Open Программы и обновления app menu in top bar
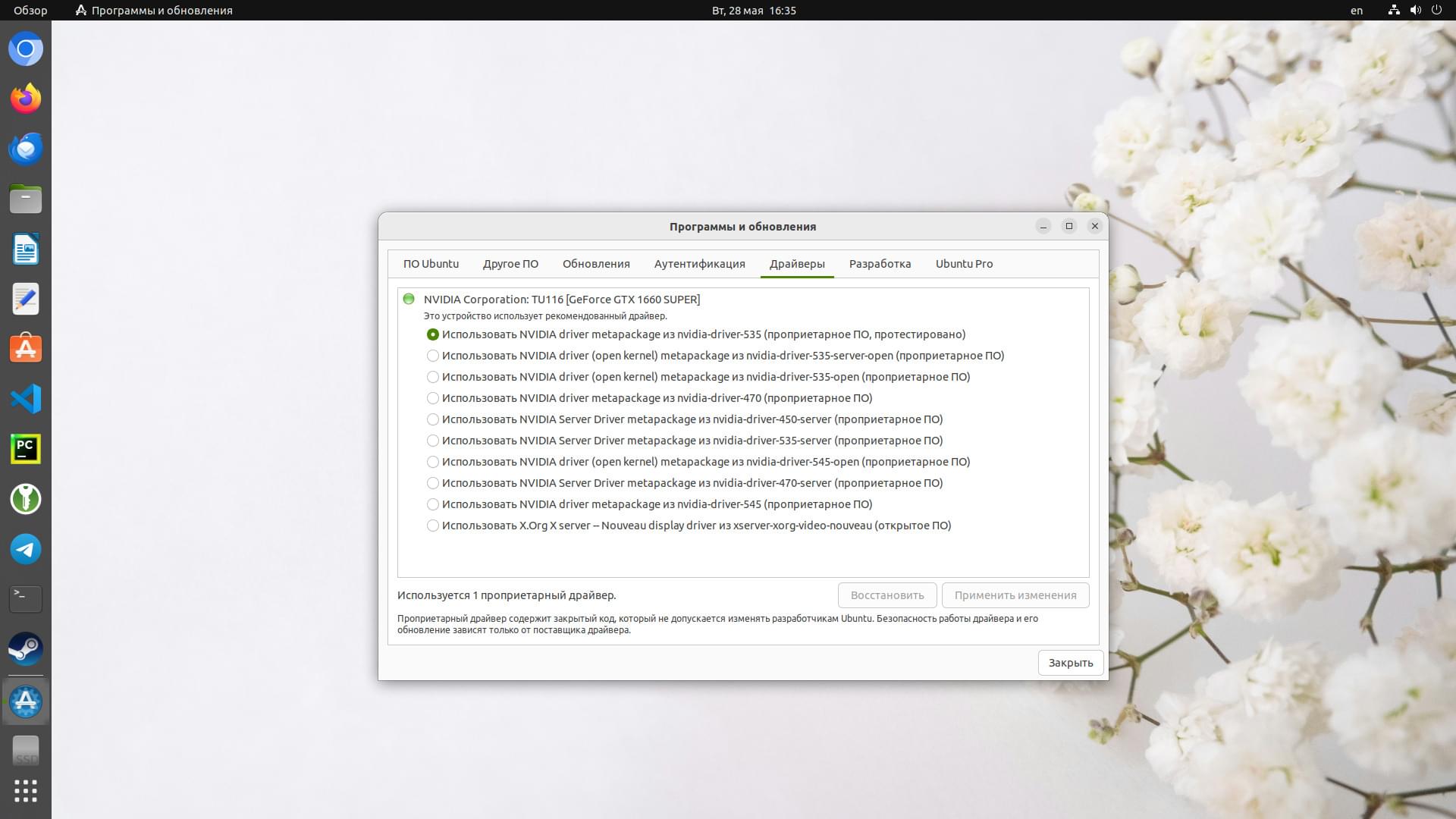Viewport: 1456px width, 819px height. pyautogui.click(x=154, y=11)
